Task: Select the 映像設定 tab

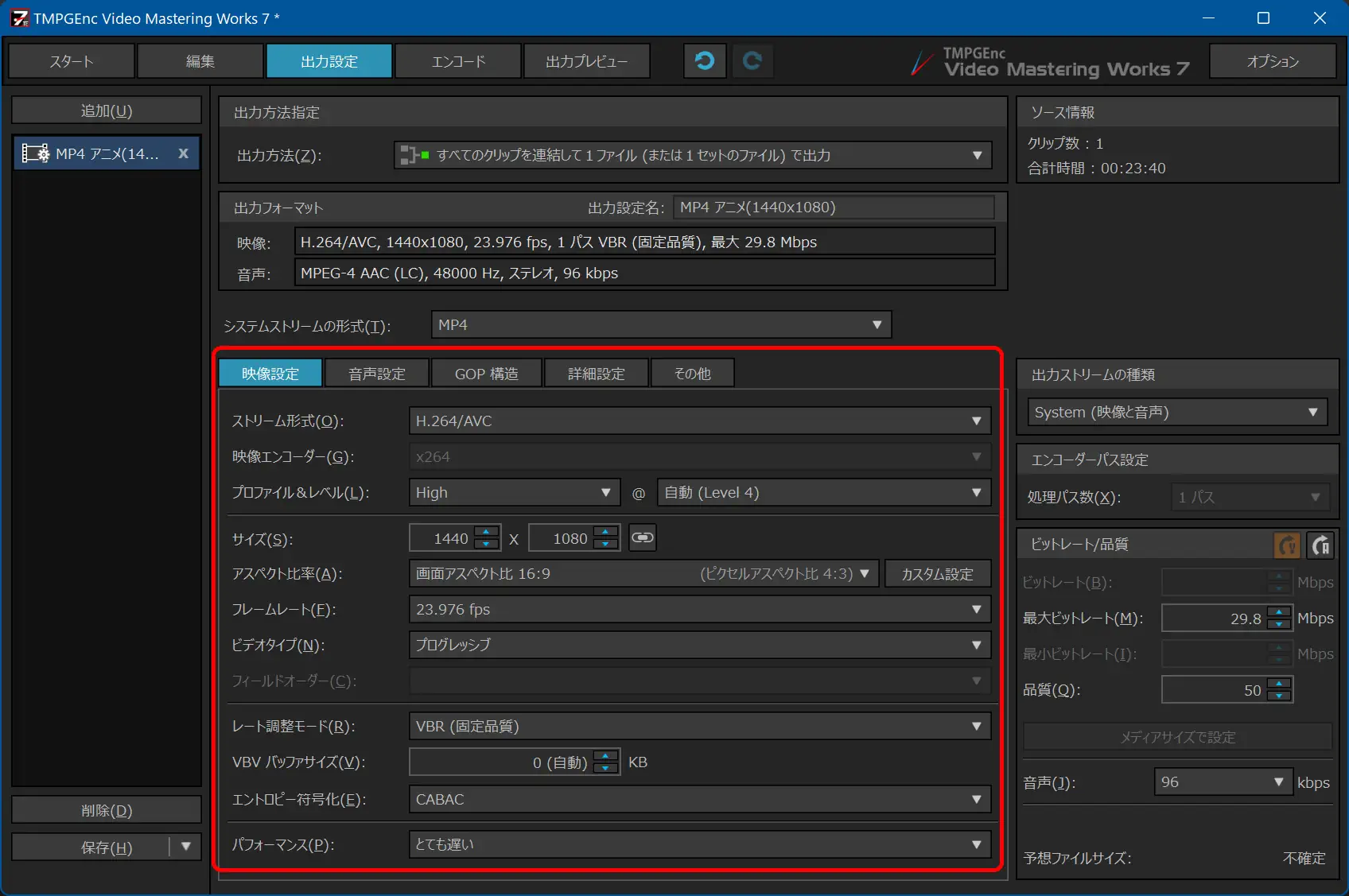Action: tap(270, 374)
